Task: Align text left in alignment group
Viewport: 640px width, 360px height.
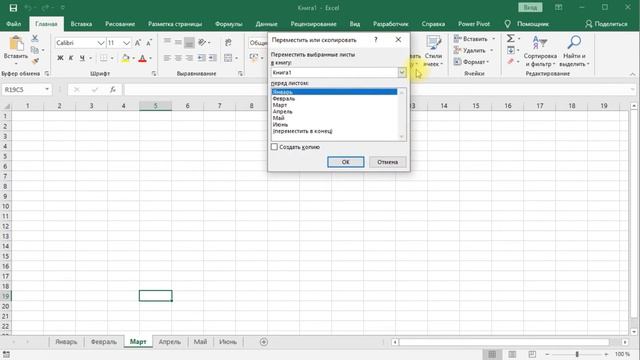Action: click(x=167, y=58)
